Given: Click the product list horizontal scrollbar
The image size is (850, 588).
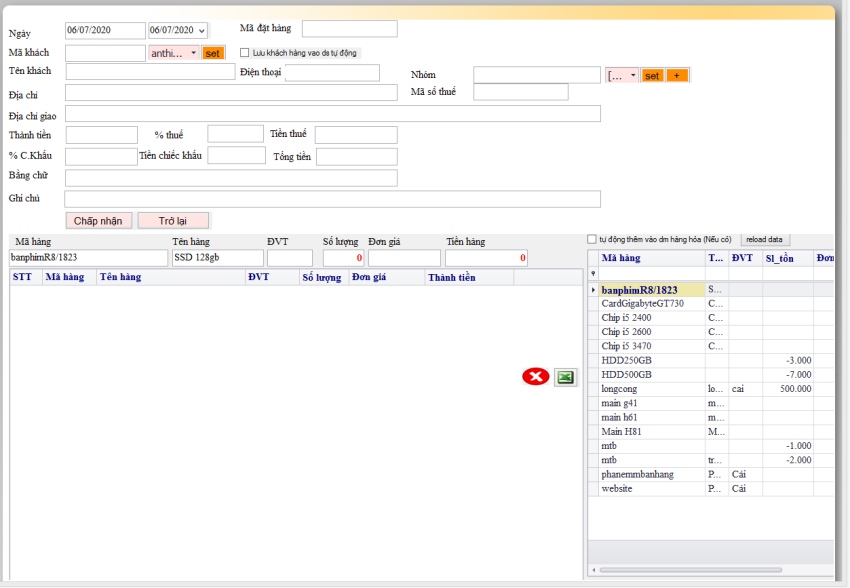Looking at the screenshot, I should click(x=691, y=570).
